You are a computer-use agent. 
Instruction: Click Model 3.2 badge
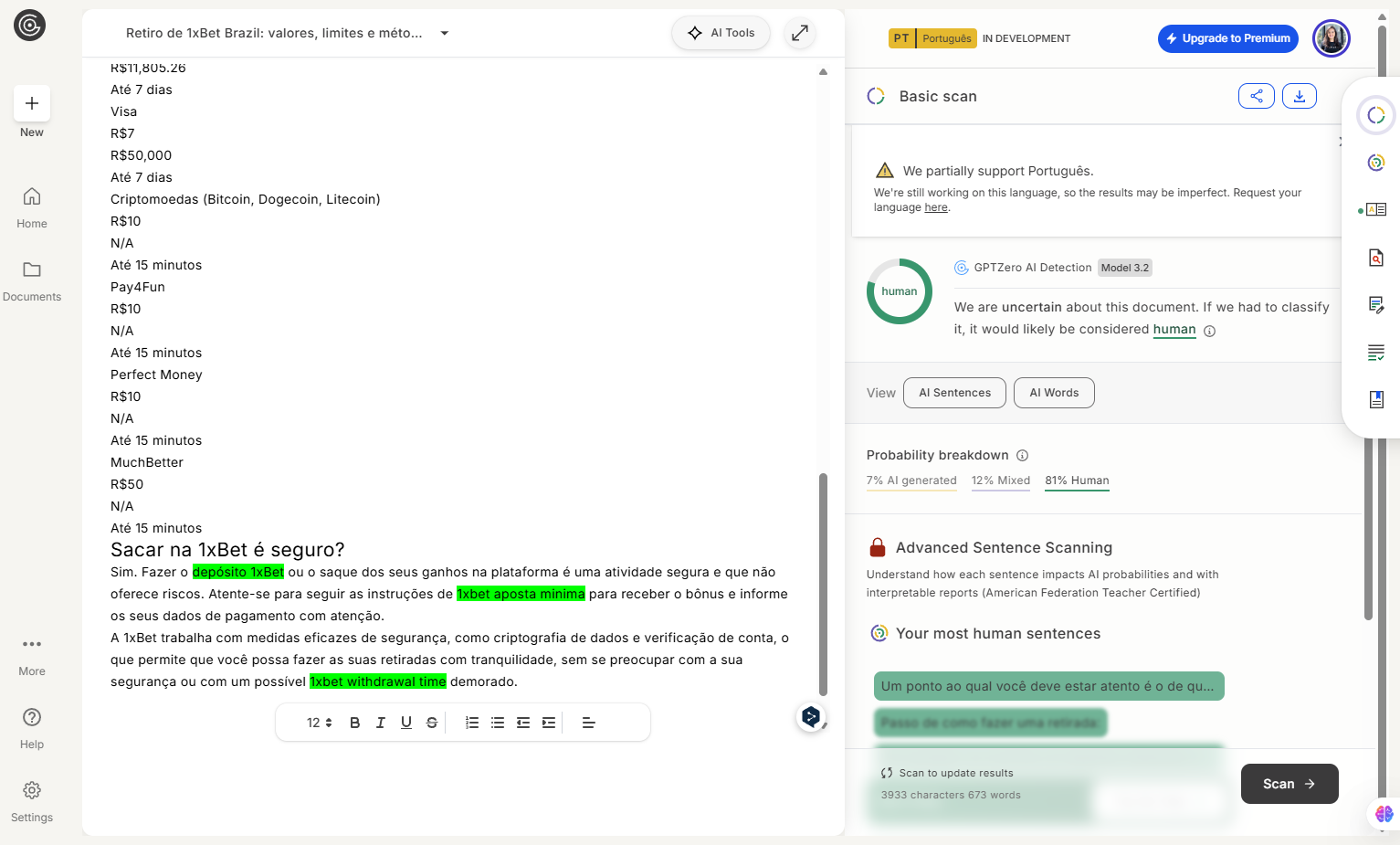[x=1125, y=268]
